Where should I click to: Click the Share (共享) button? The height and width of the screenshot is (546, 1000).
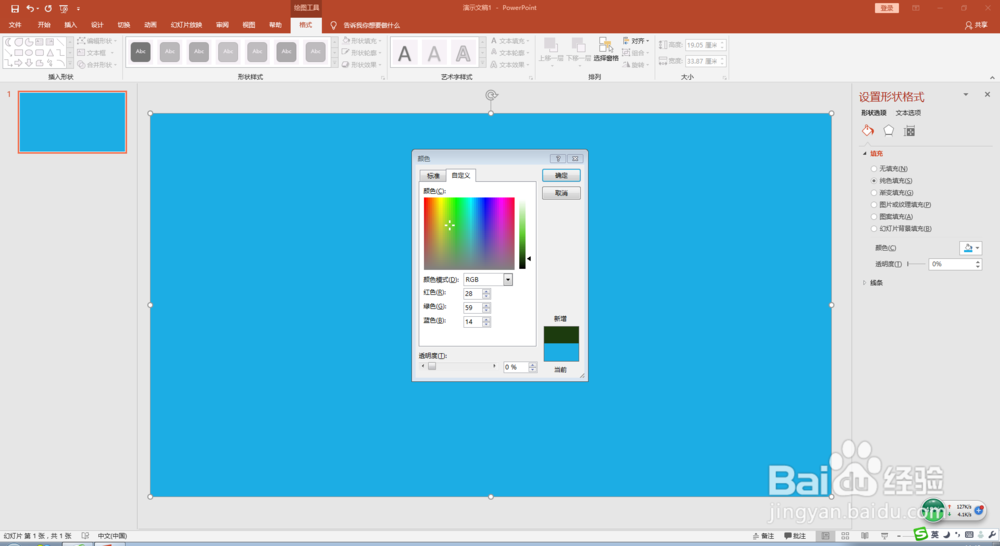coord(976,25)
